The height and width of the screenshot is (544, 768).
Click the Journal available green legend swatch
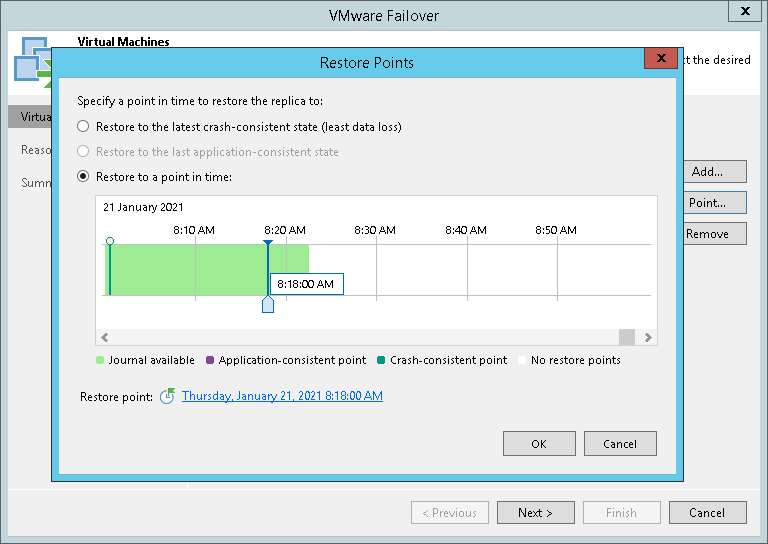coord(100,360)
